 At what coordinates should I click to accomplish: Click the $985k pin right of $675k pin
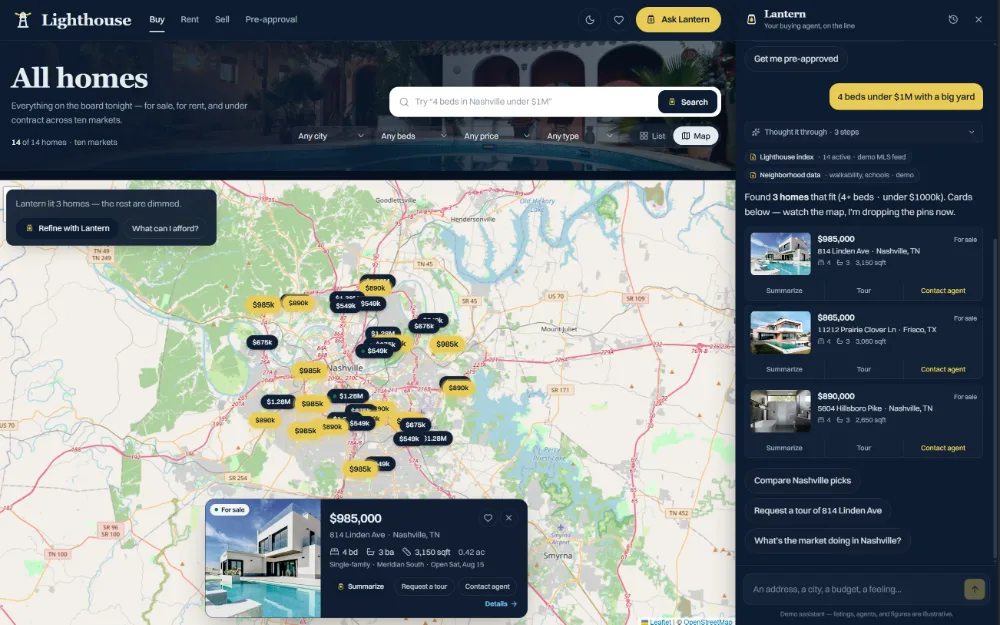[x=447, y=344]
